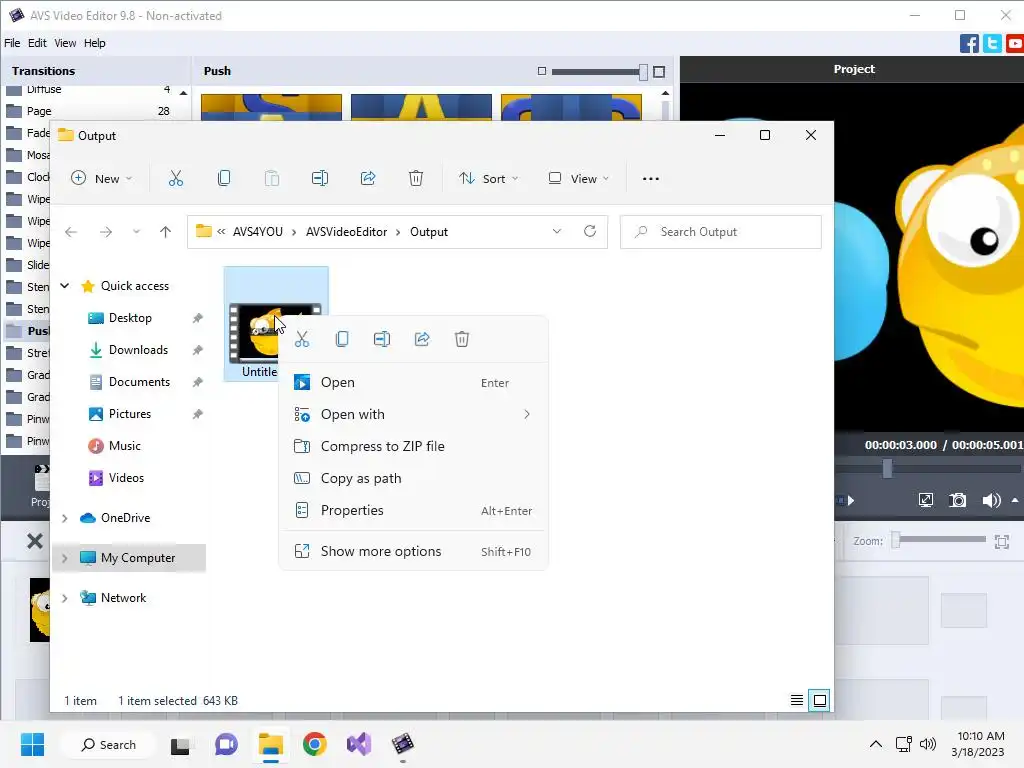Image resolution: width=1024 pixels, height=768 pixels.
Task: Click Rename icon in Explorer toolbar
Action: pos(320,178)
